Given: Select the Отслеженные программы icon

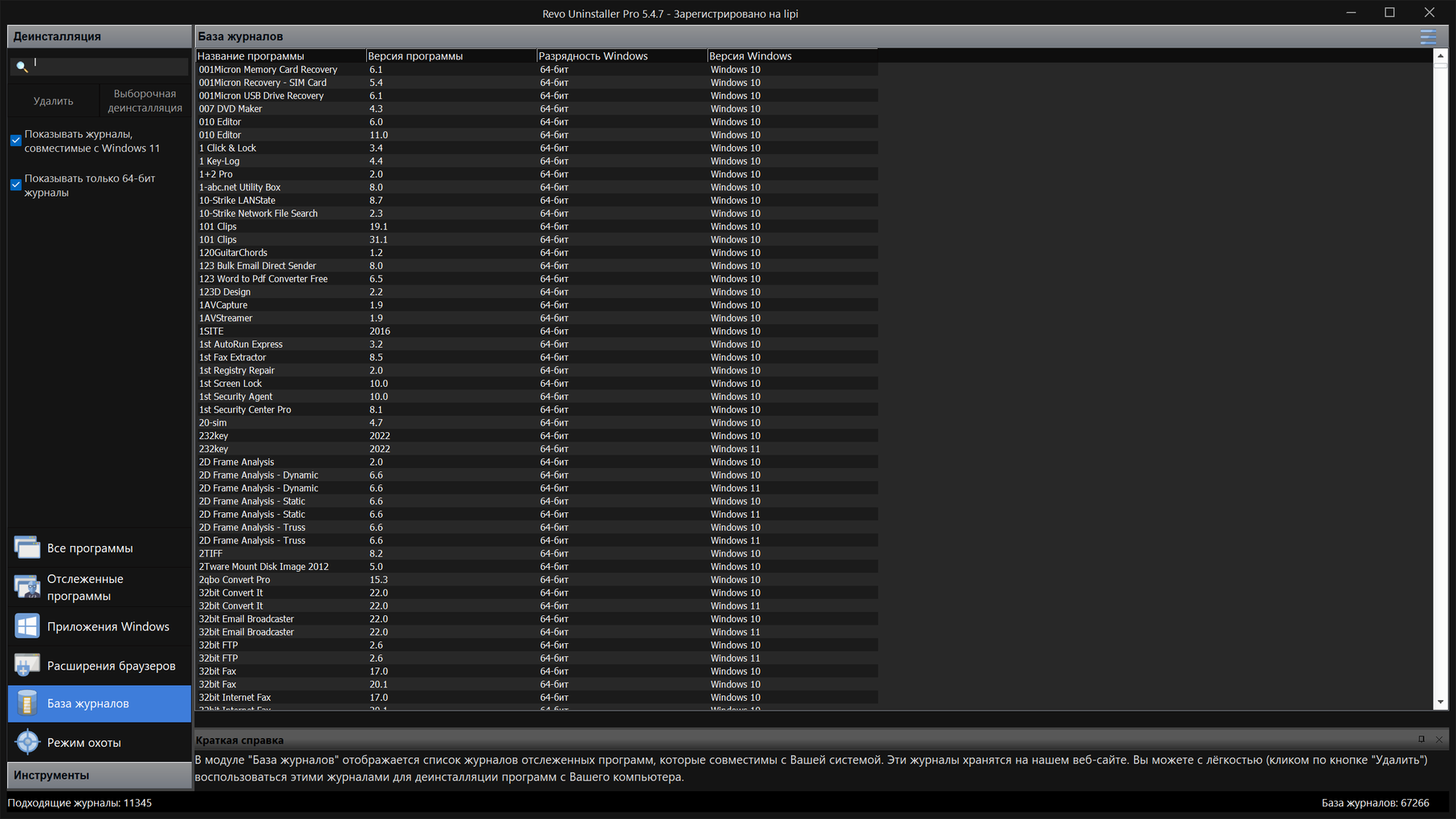Looking at the screenshot, I should pos(27,587).
